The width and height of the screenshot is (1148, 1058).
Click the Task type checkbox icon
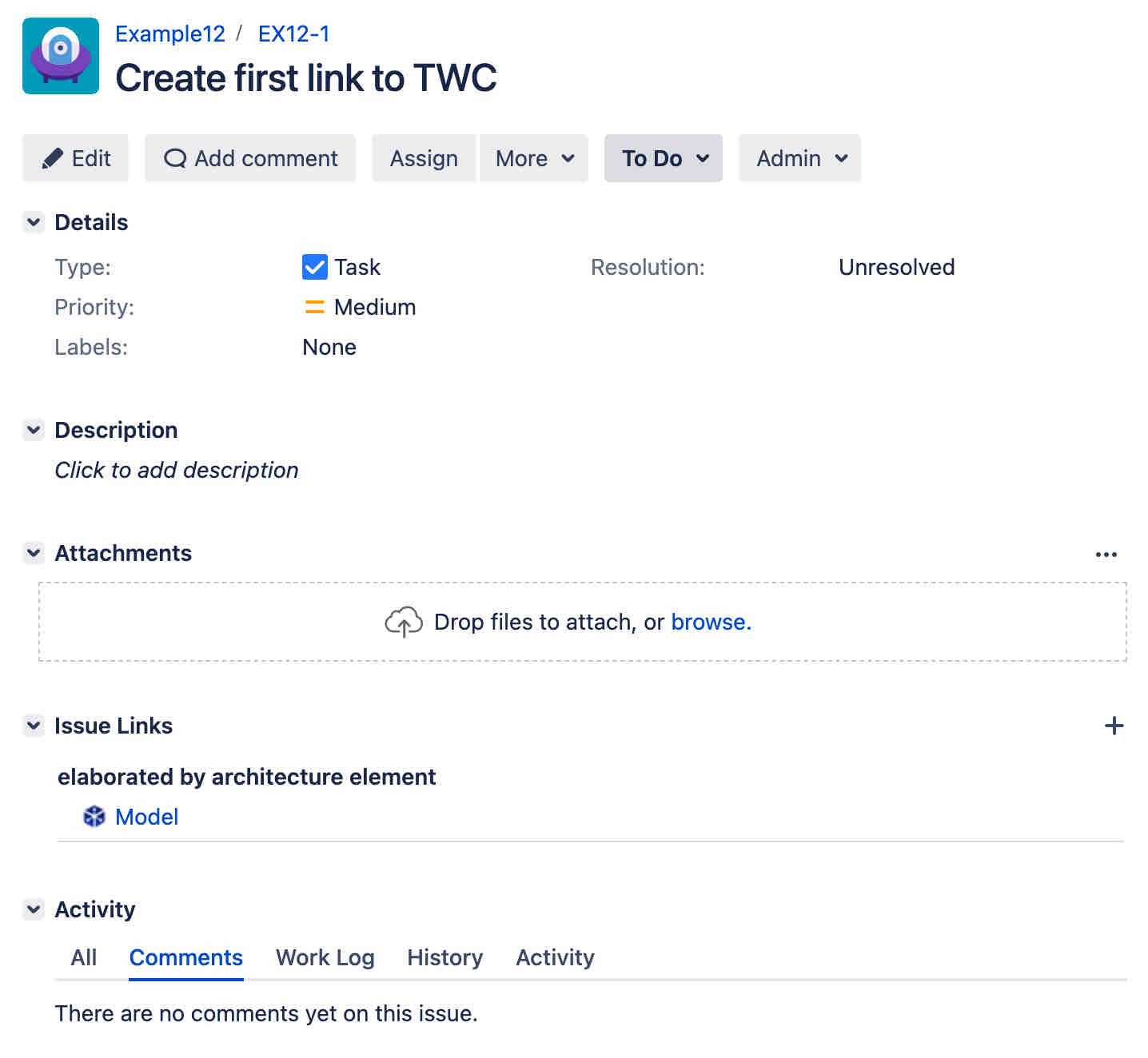coord(315,267)
